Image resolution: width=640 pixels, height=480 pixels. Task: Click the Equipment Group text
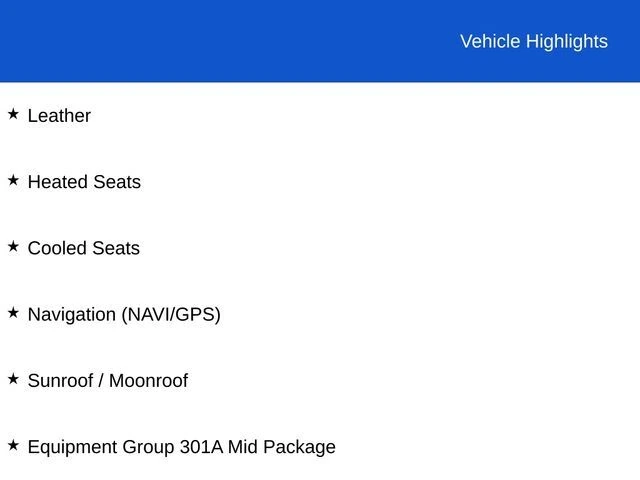click(100, 447)
